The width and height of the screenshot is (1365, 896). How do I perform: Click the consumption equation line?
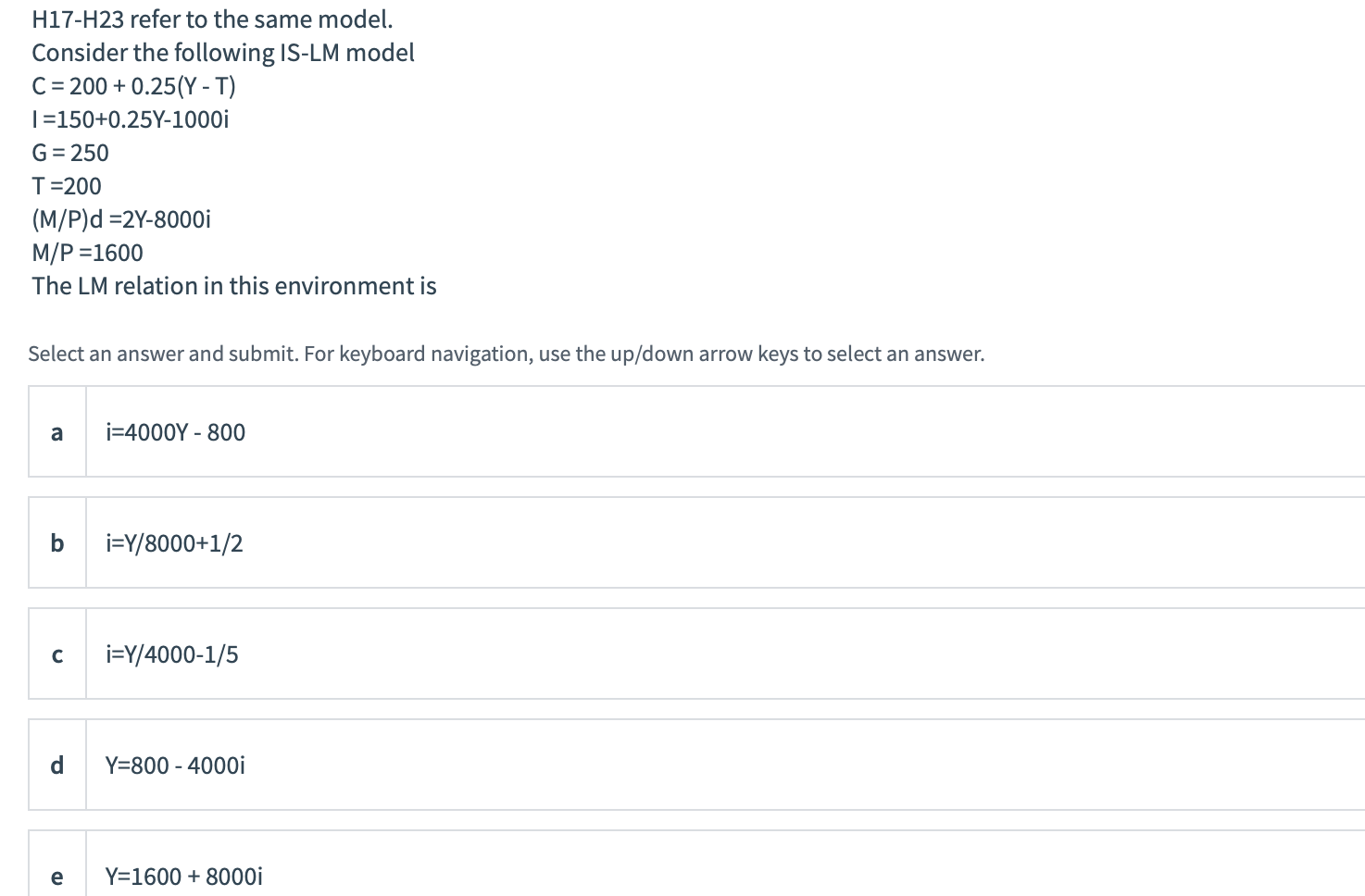coord(134,86)
